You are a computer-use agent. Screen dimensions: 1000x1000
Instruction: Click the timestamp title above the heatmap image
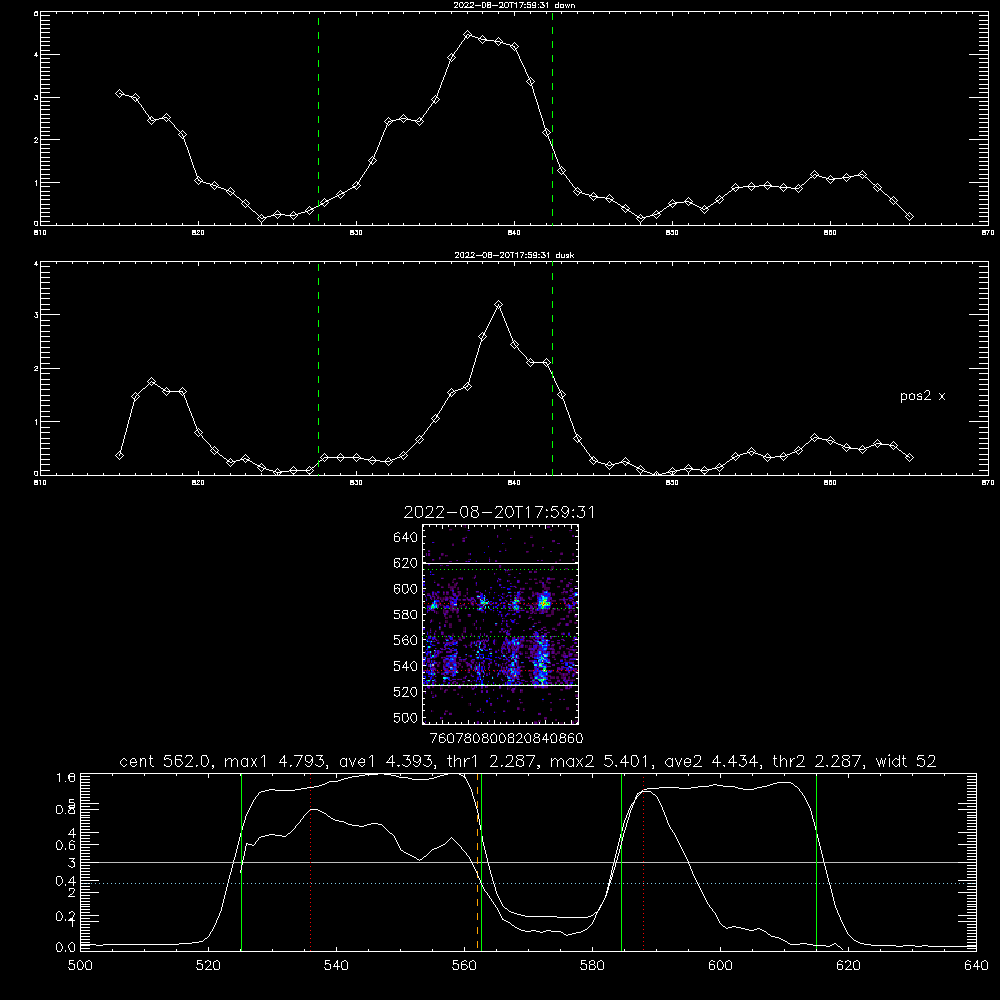(499, 512)
